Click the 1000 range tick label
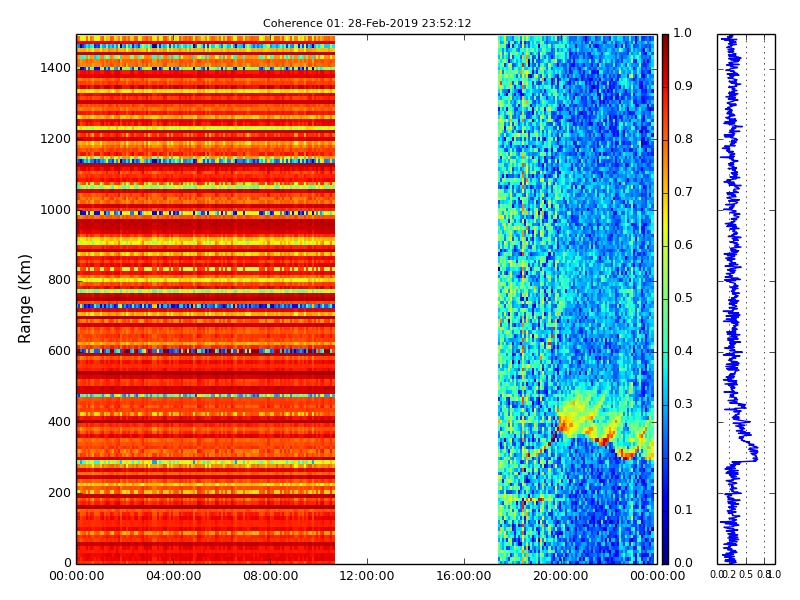 click(56, 210)
